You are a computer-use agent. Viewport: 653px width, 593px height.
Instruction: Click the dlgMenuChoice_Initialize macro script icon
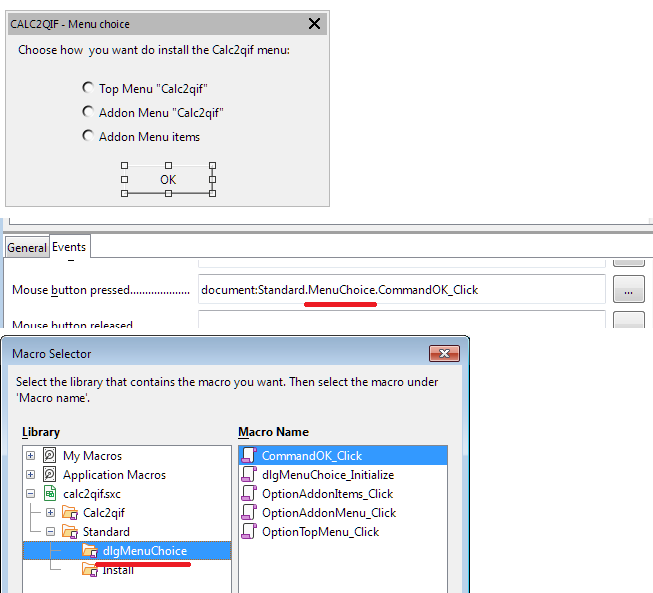point(249,474)
